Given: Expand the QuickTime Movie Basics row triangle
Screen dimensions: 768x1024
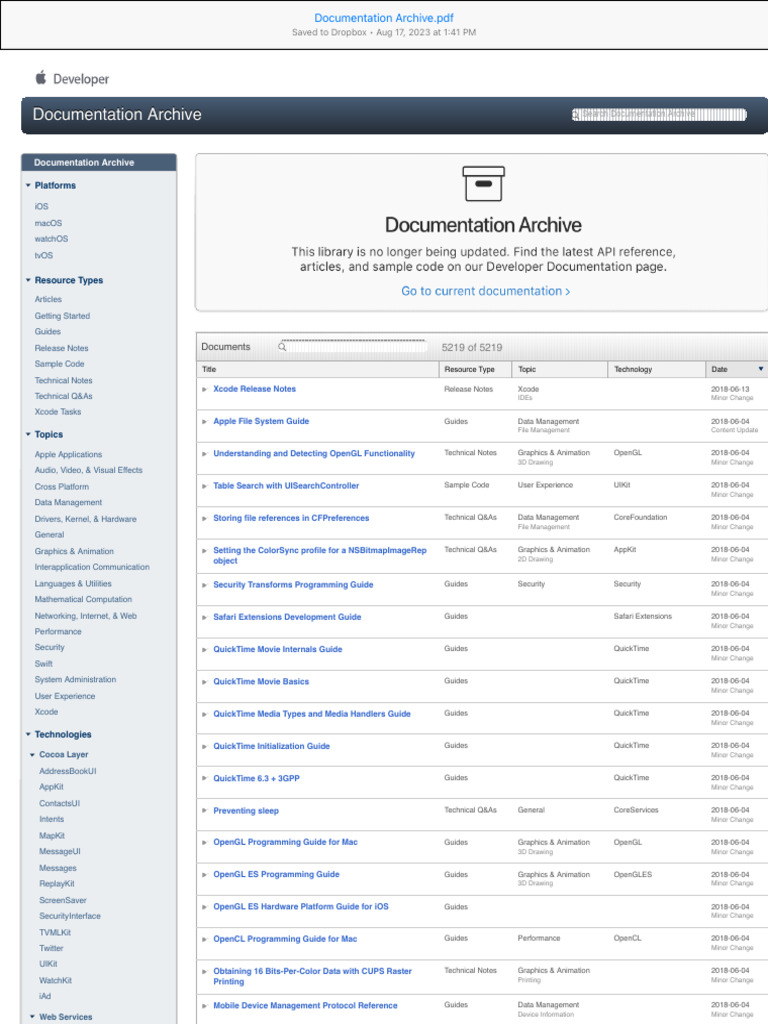Looking at the screenshot, I should 204,682.
